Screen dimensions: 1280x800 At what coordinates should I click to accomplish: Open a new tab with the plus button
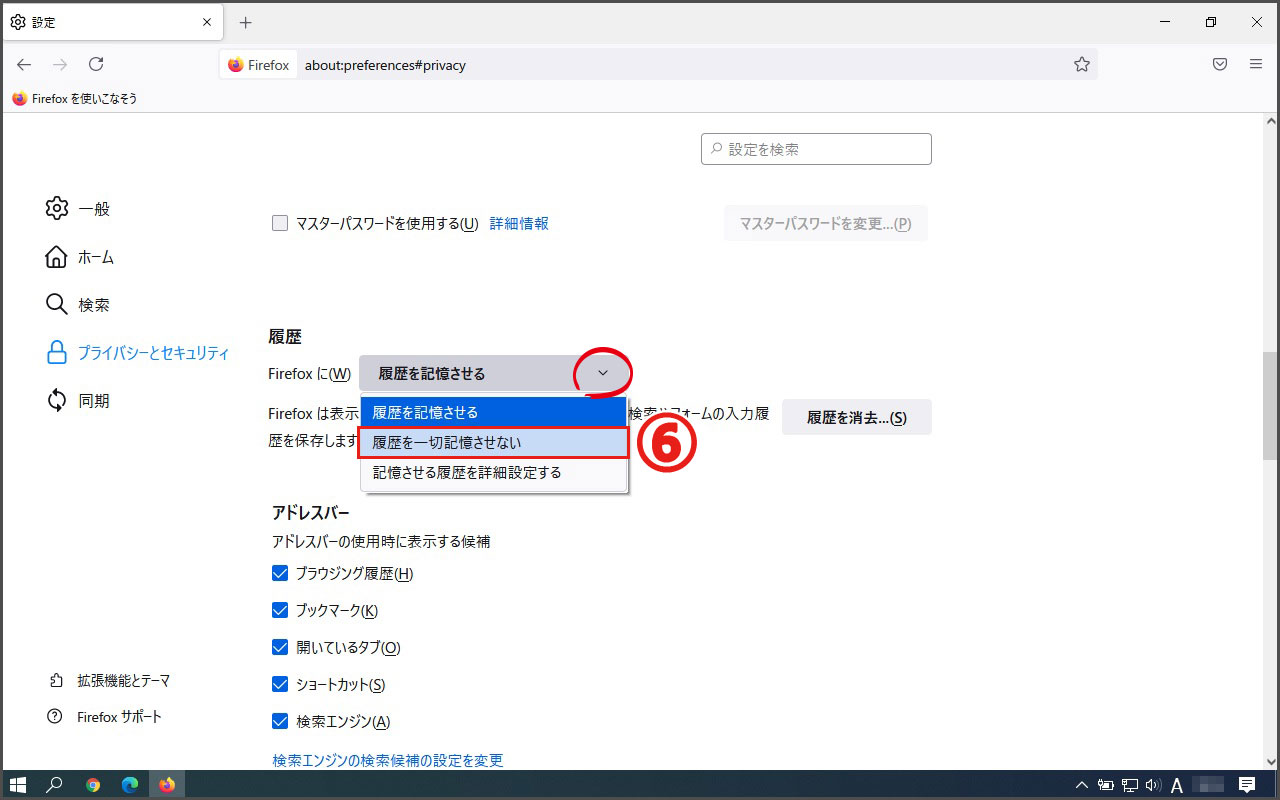[x=246, y=22]
